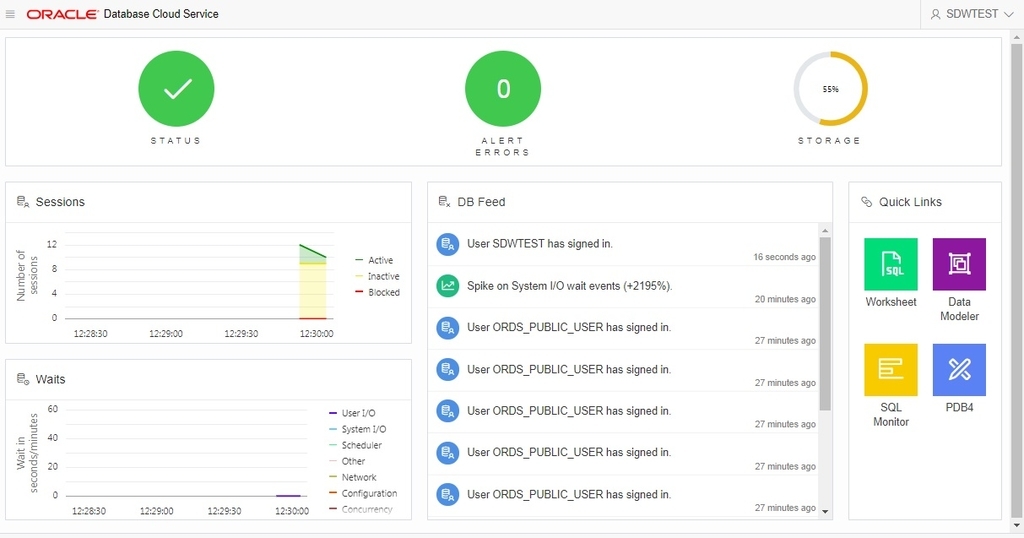Image resolution: width=1024 pixels, height=538 pixels.
Task: Open the SDWTEST user dropdown
Action: [x=972, y=14]
